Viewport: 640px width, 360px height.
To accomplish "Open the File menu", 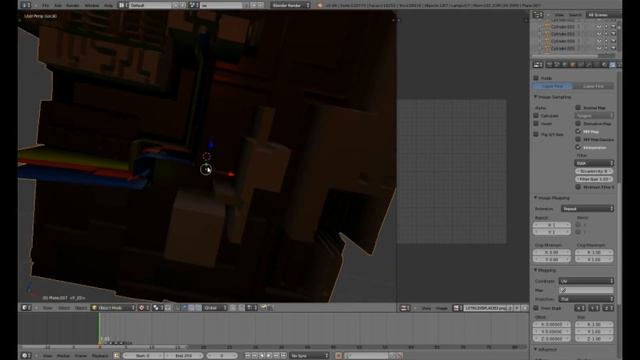I will point(46,6).
